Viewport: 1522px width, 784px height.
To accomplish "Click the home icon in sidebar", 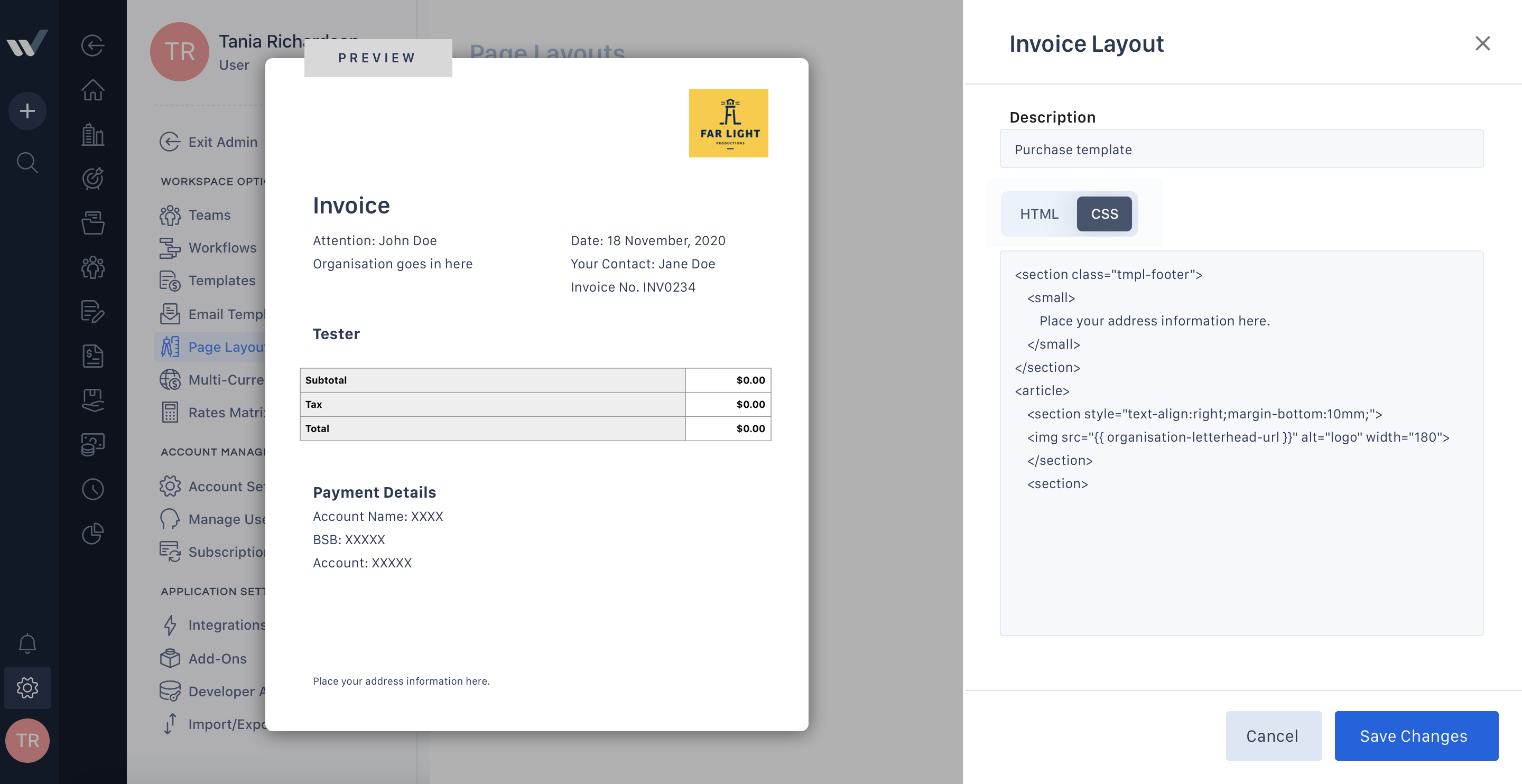I will coord(93,90).
